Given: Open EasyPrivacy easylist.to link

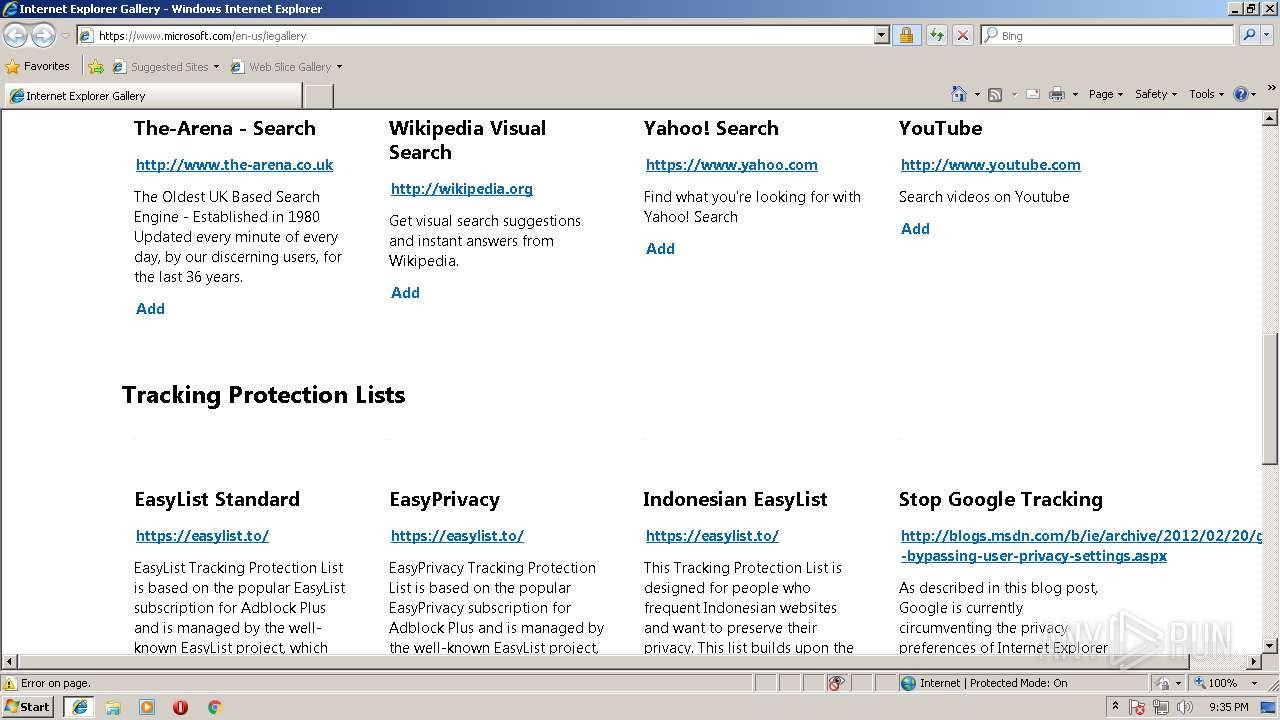Looking at the screenshot, I should tap(457, 536).
